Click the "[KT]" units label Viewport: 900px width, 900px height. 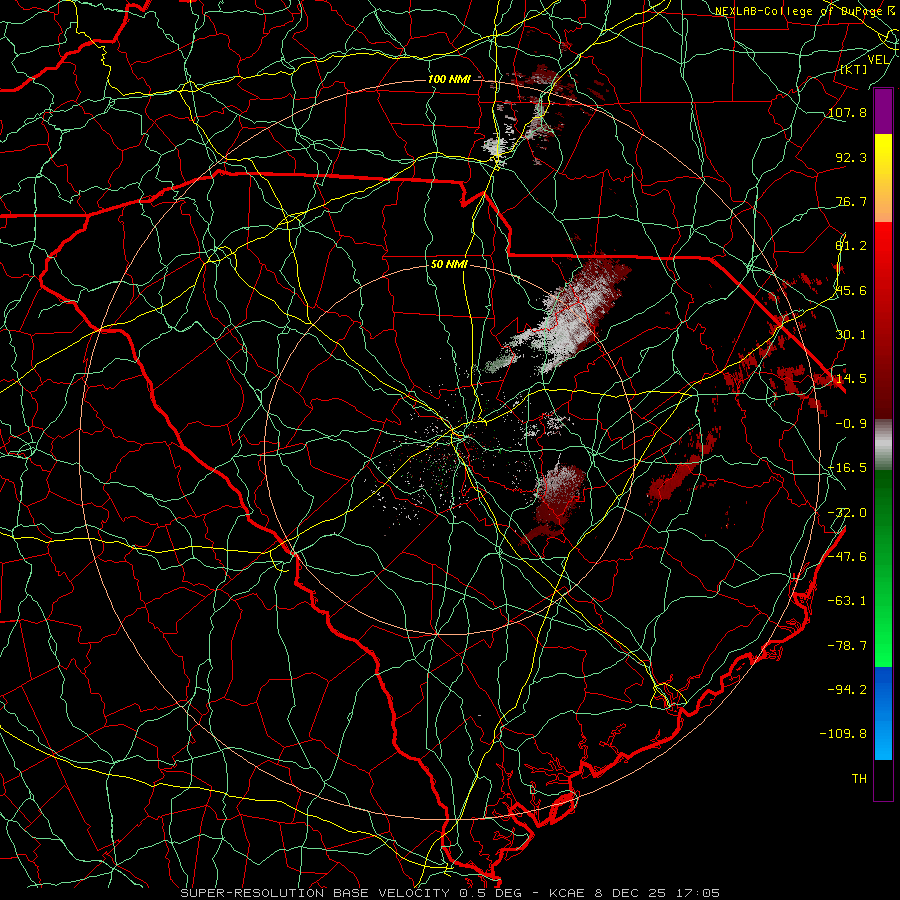pos(854,69)
